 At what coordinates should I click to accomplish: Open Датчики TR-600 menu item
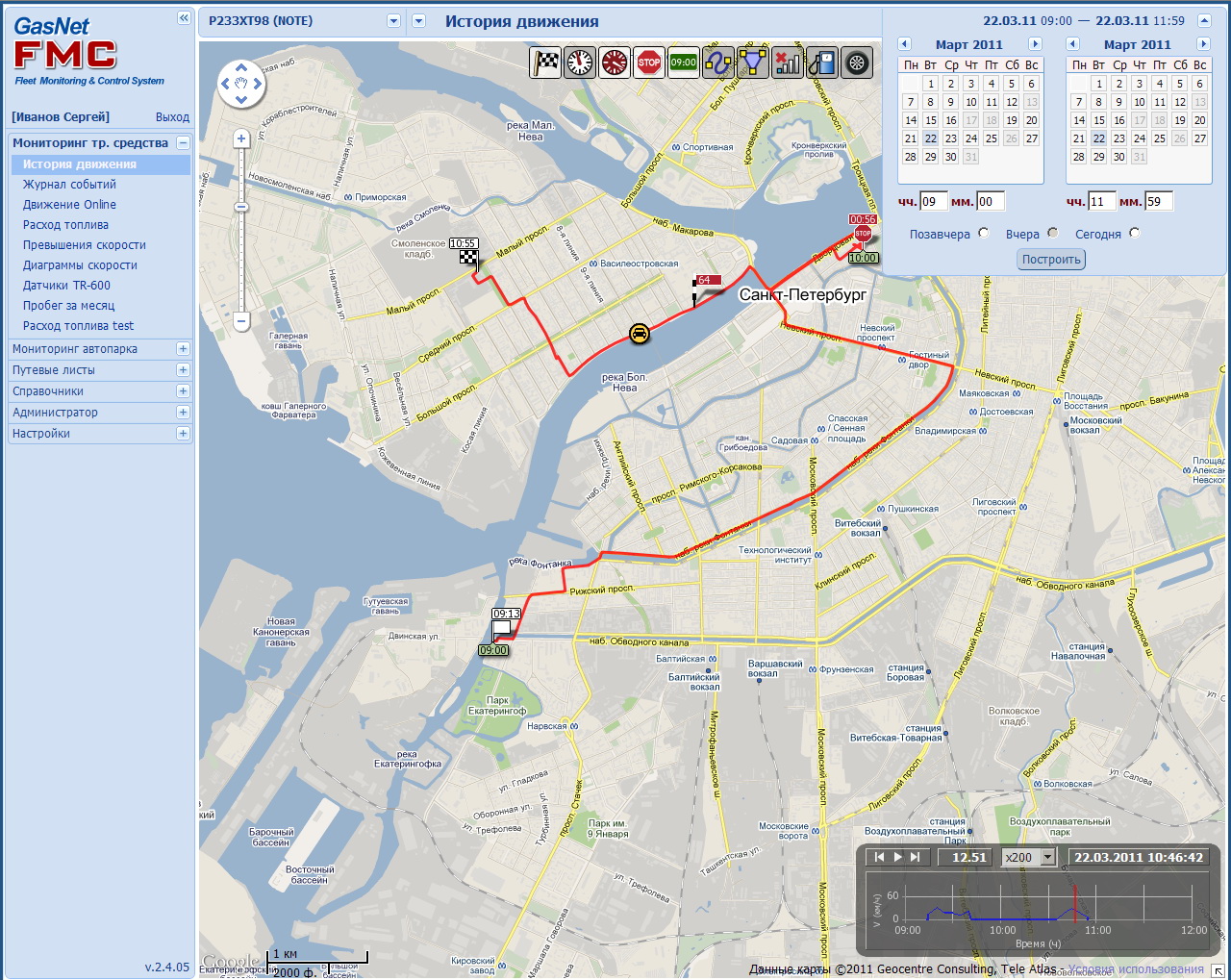tap(66, 286)
